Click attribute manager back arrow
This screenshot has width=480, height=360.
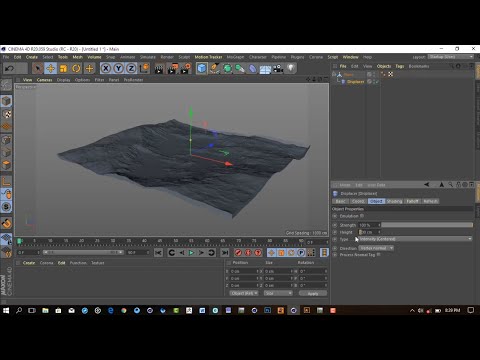point(426,185)
